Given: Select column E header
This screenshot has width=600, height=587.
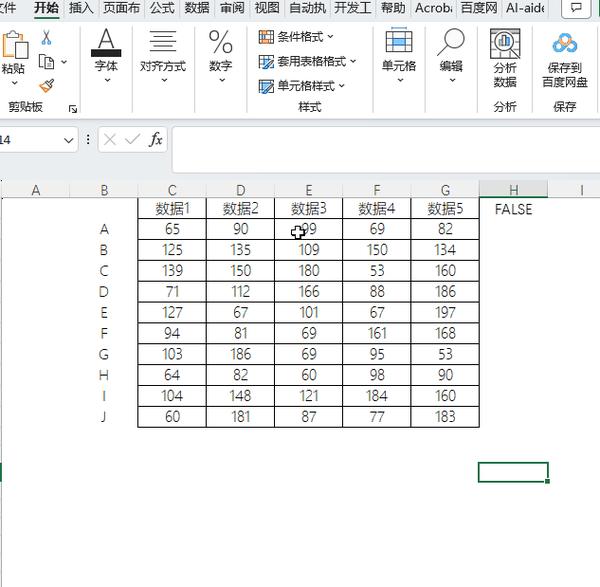Looking at the screenshot, I should pyautogui.click(x=308, y=190).
